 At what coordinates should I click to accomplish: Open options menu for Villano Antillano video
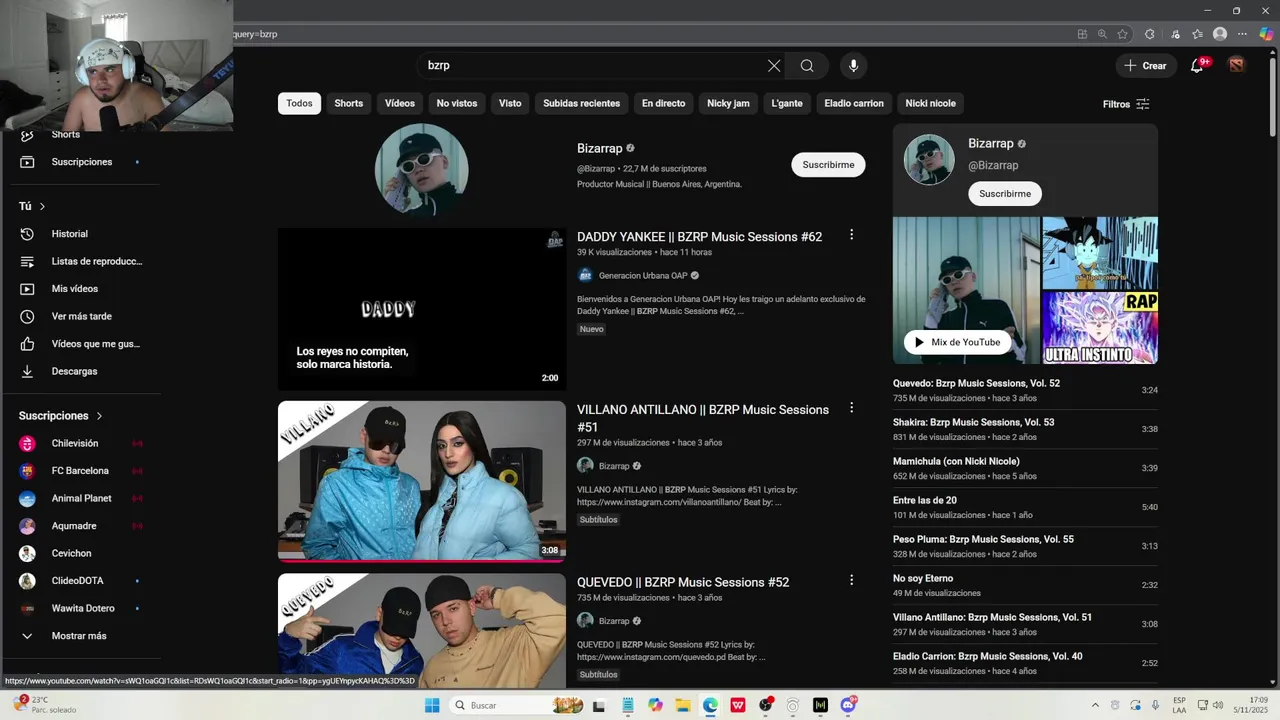[x=851, y=408]
